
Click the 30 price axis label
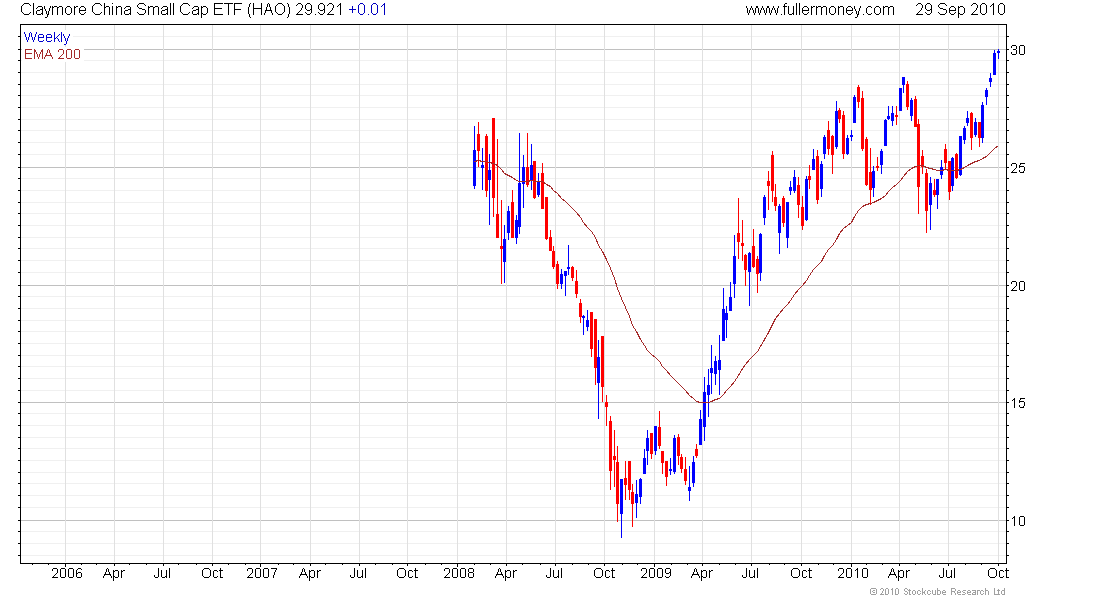coord(1017,50)
